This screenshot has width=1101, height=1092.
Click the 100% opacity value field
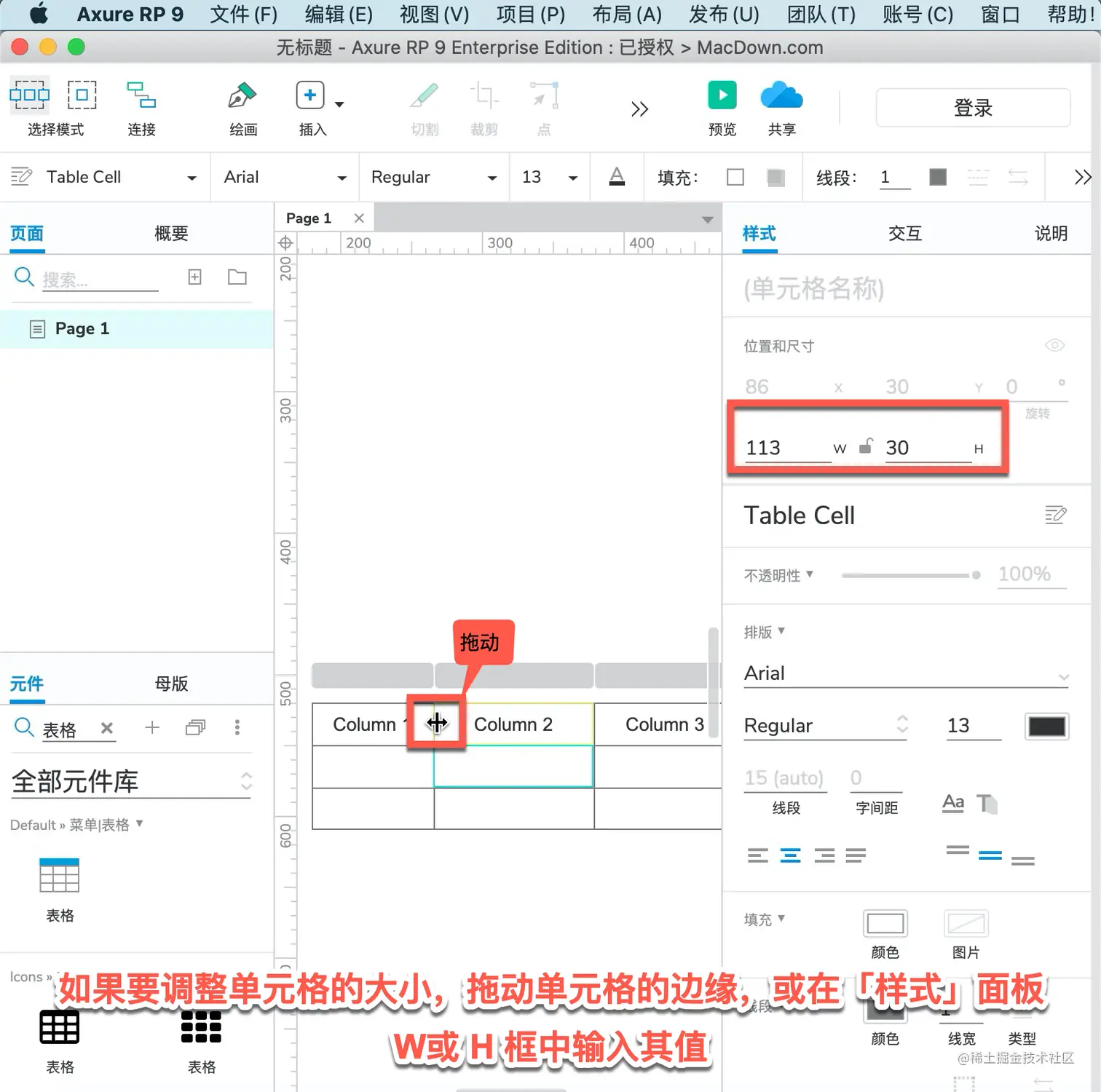tap(1032, 574)
